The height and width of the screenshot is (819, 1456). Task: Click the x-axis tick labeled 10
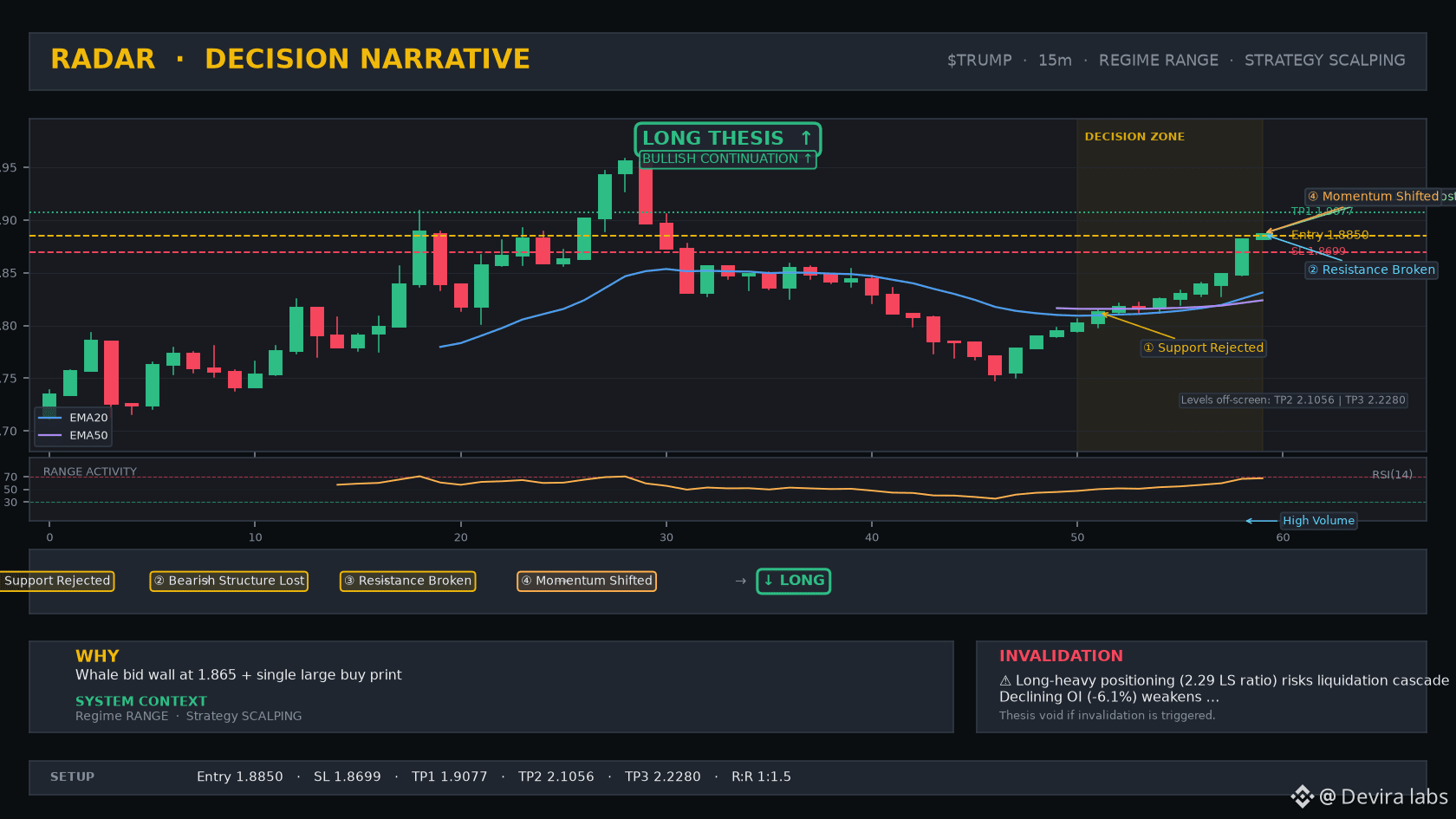click(255, 537)
